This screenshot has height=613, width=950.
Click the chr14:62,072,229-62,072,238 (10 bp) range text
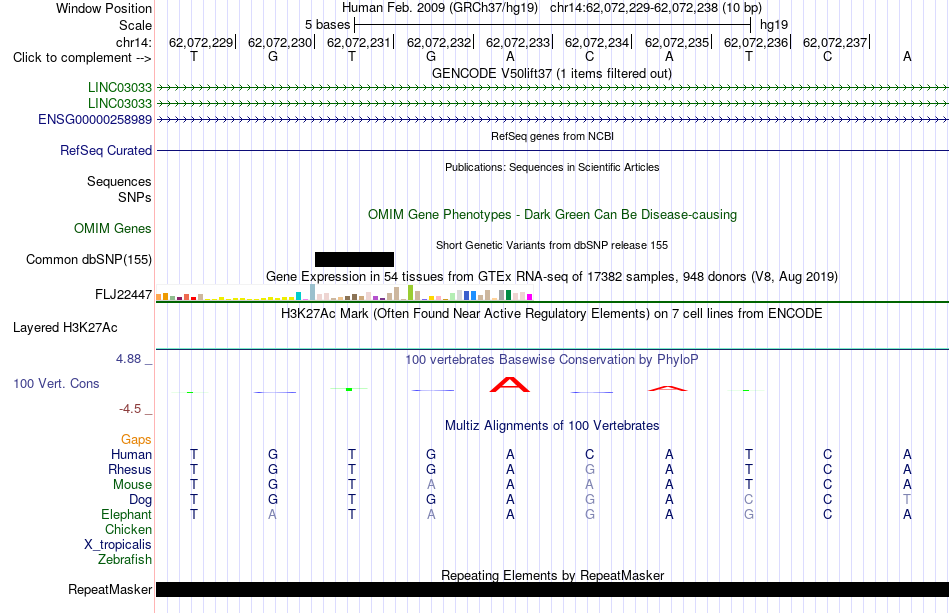tap(656, 8)
